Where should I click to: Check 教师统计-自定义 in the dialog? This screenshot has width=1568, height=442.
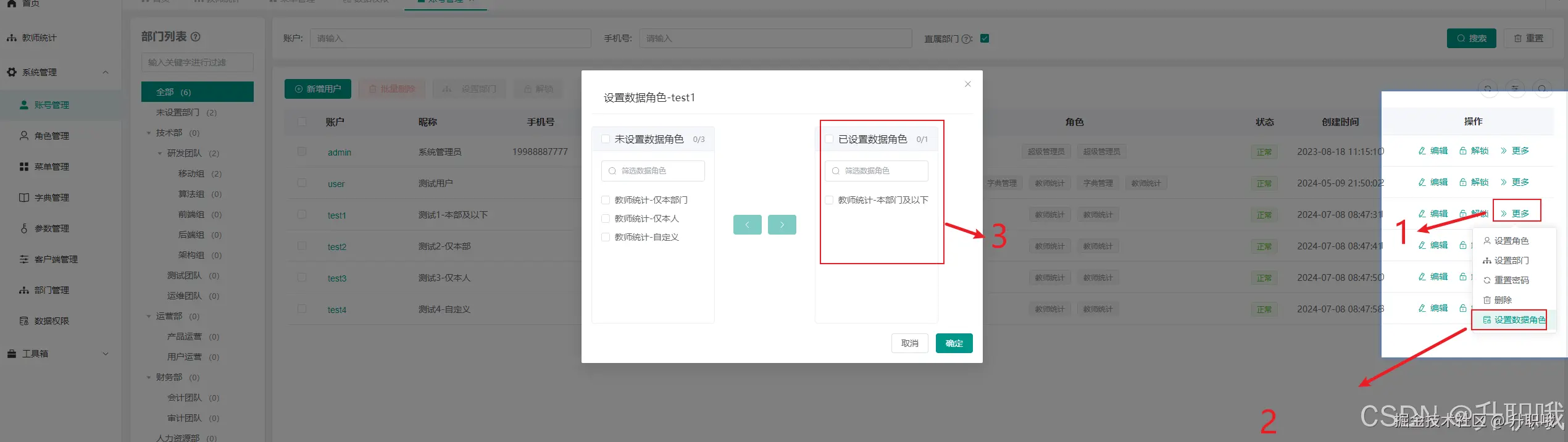pyautogui.click(x=606, y=237)
